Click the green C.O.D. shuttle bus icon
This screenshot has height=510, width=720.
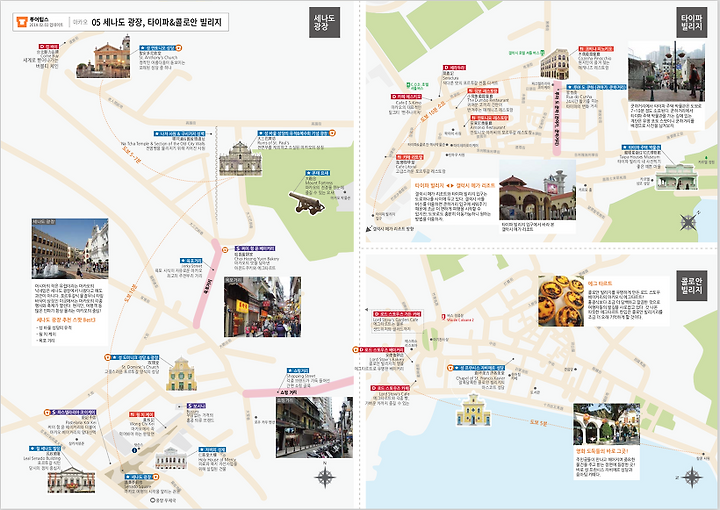pyautogui.click(x=408, y=86)
